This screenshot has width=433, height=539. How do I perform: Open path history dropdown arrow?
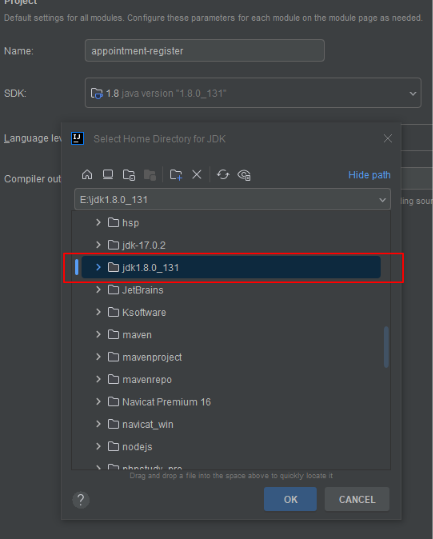pos(382,200)
